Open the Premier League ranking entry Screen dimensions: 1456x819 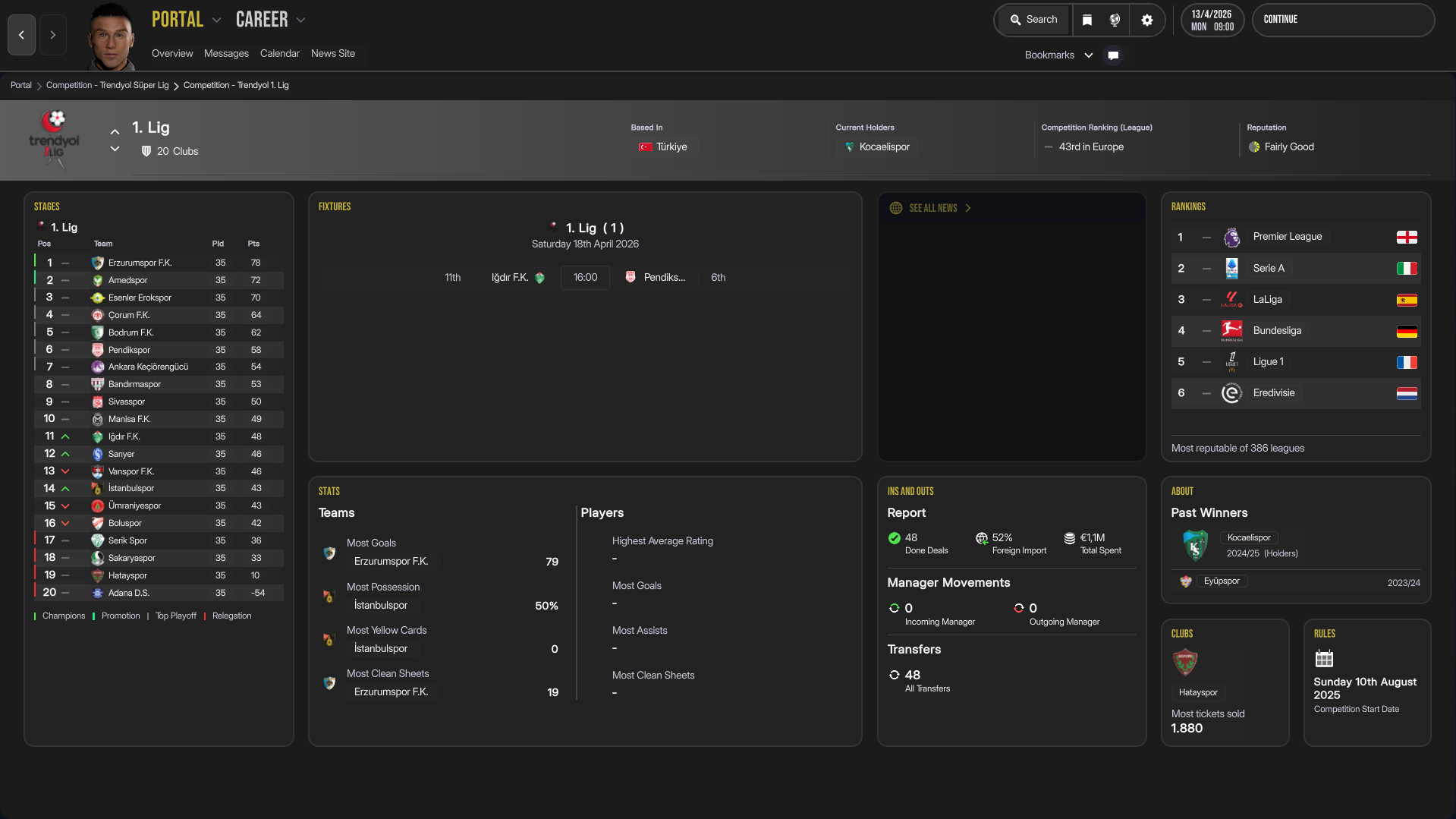click(x=1287, y=237)
